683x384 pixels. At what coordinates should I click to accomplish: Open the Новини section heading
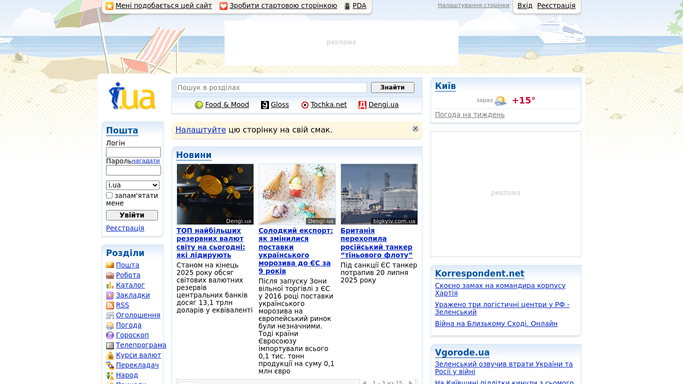coord(194,155)
